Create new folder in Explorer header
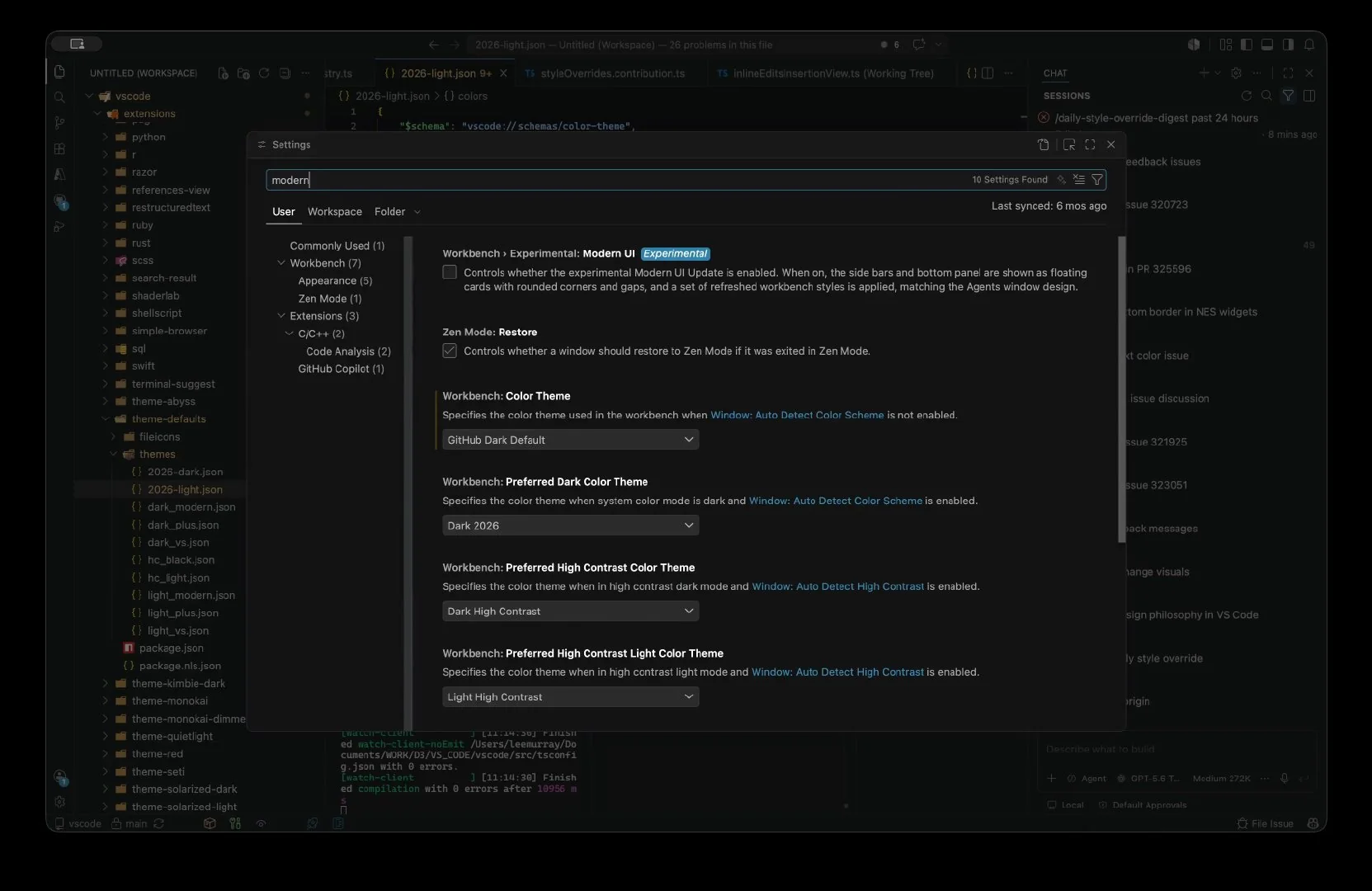This screenshot has height=891, width=1372. click(x=243, y=73)
